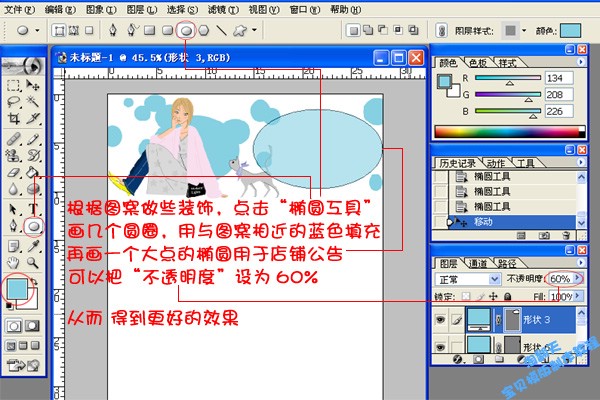Open color panel flyout menu

(x=581, y=62)
